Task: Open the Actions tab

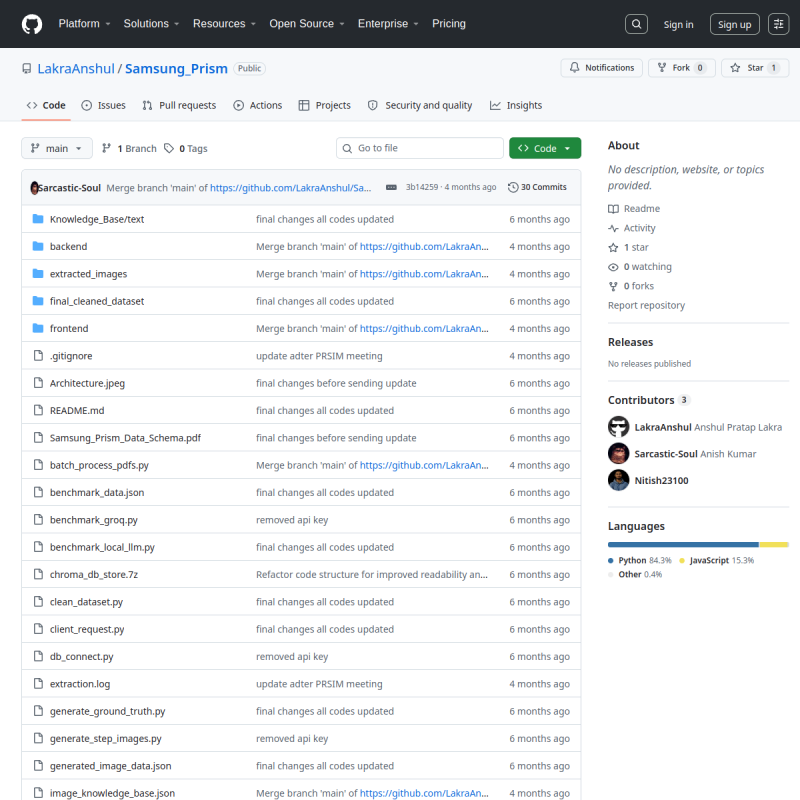Action: pos(258,106)
